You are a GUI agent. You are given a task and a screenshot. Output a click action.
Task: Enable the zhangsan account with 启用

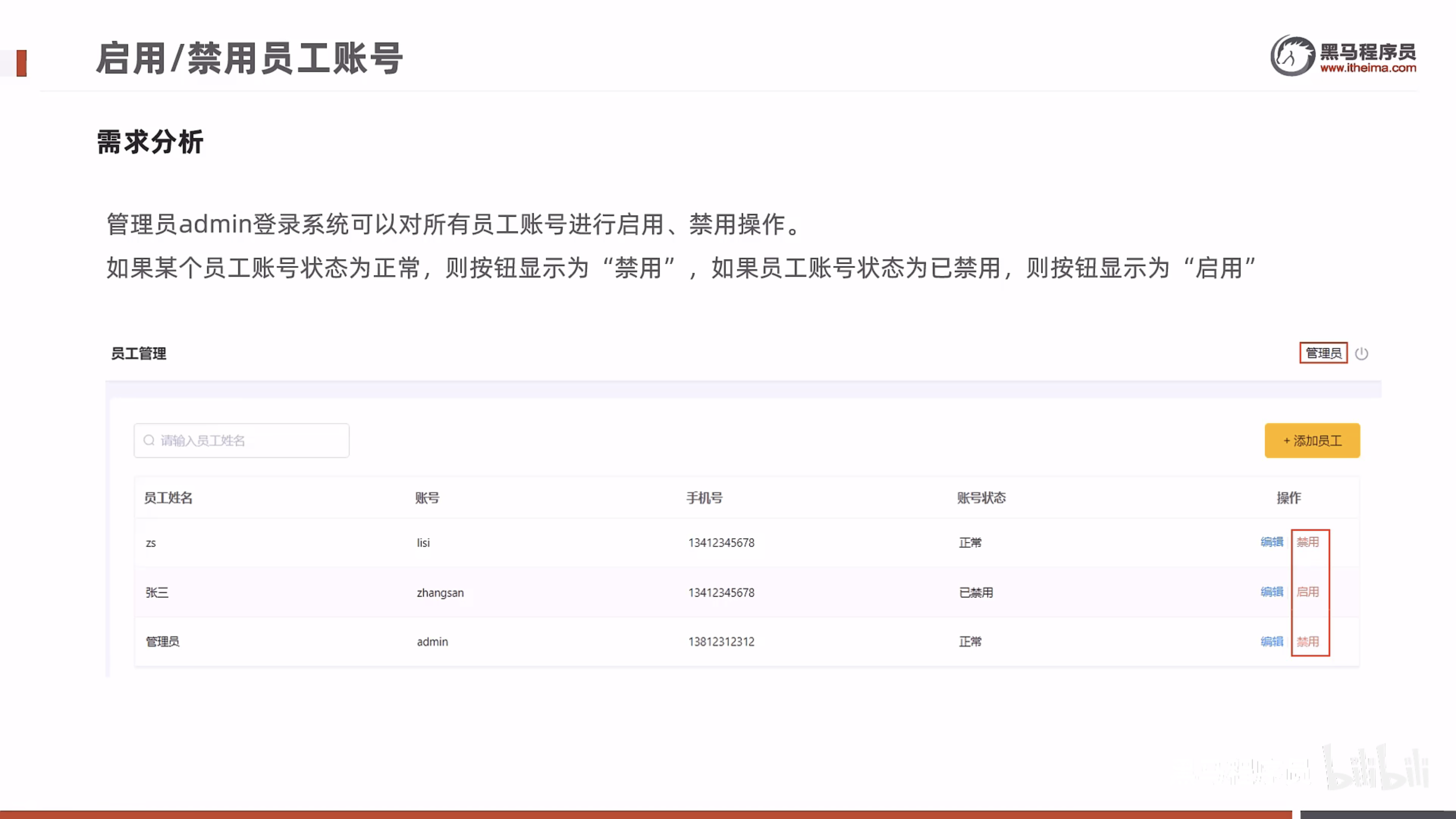[1307, 592]
